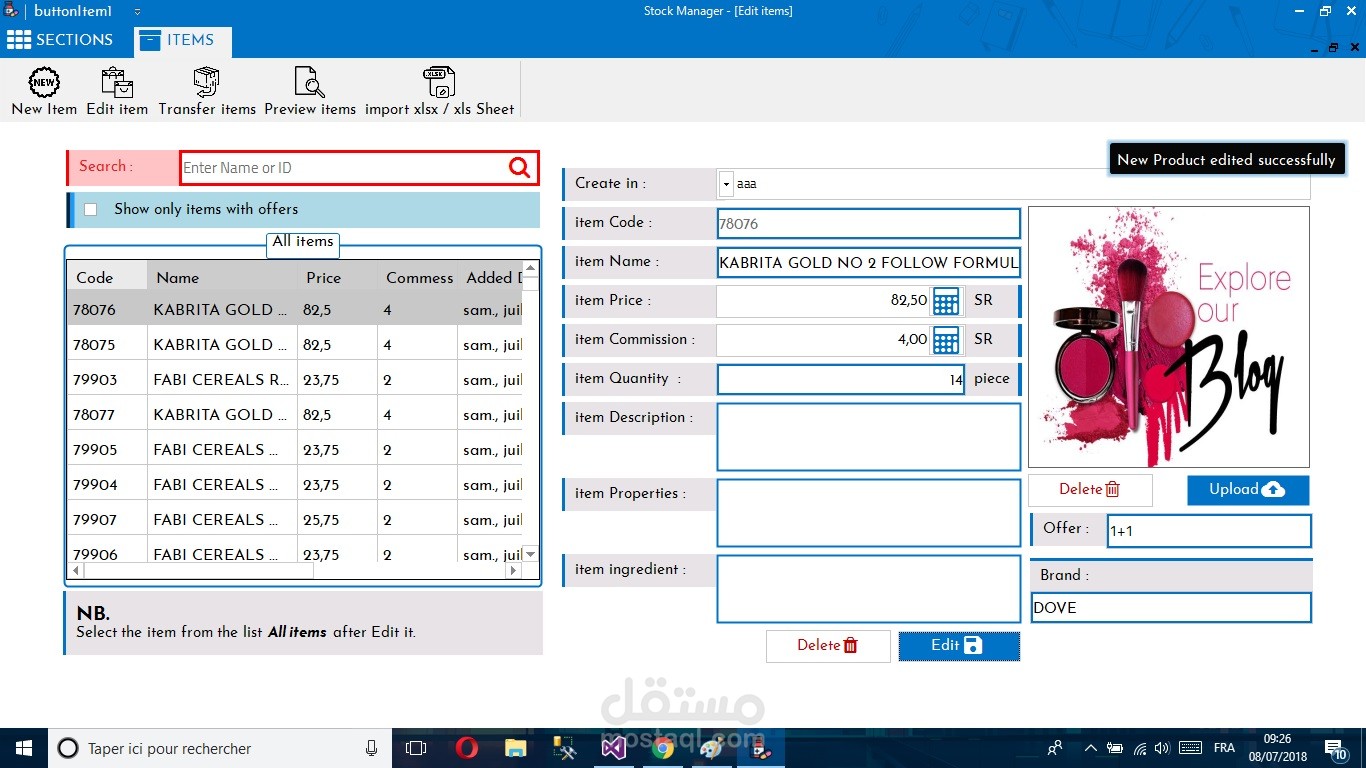
Task: Click the list's horizontal scrollbar left arrow
Action: coord(76,571)
